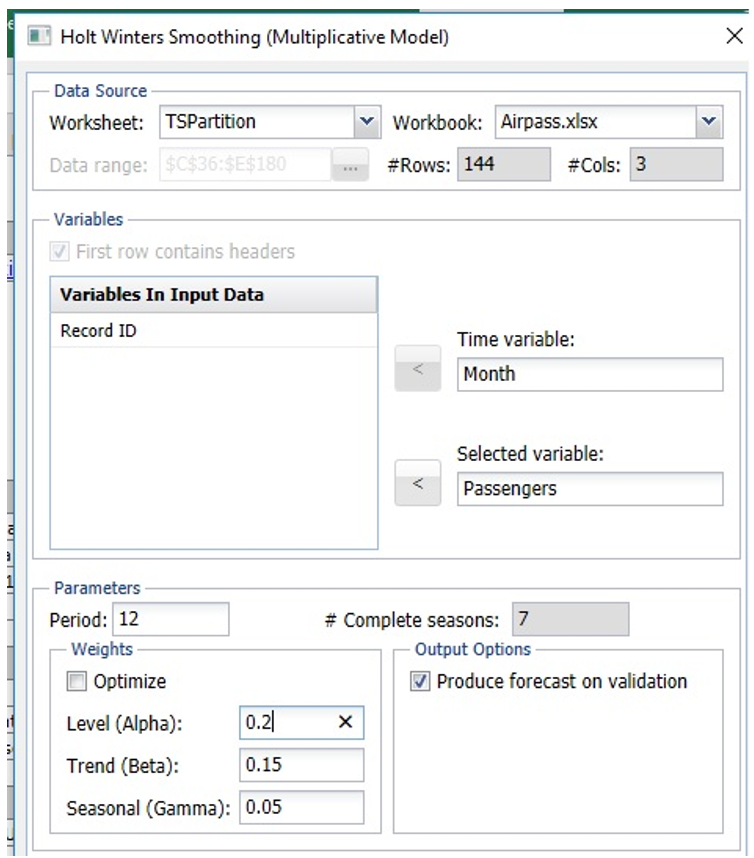Screen dimensions: 754x858
Task: Open the Worksheet dropdown showing TSPartition
Action: 364,121
